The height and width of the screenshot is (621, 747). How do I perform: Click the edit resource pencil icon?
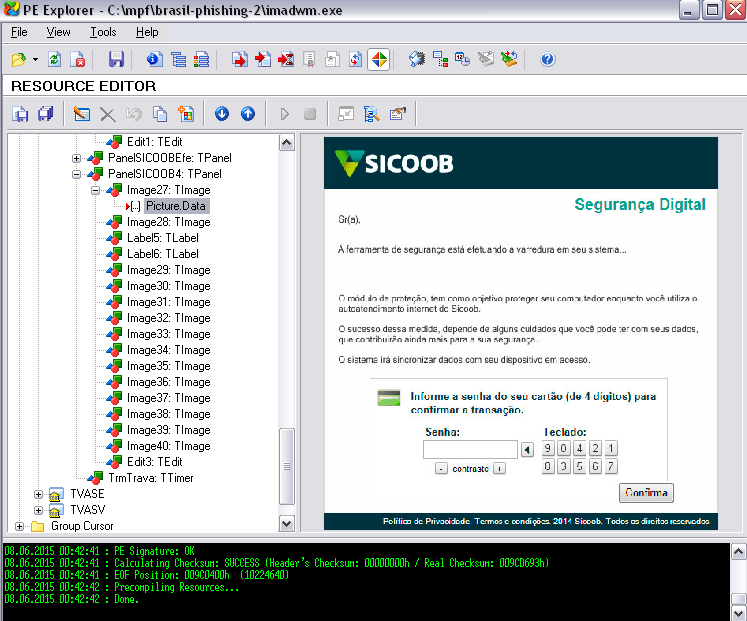82,114
